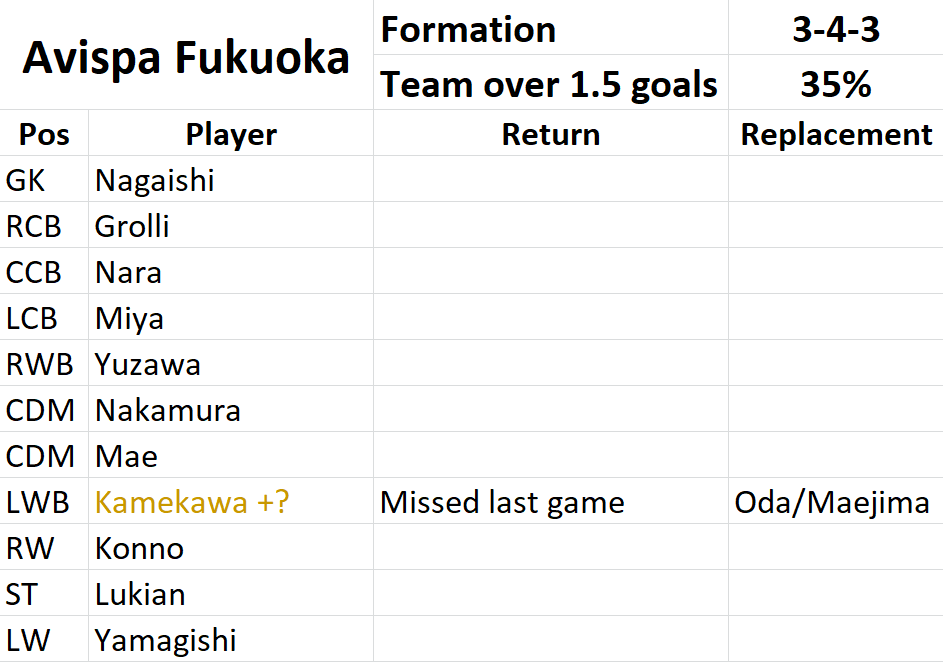Select the 35% value cell
This screenshot has width=943, height=662.
pyautogui.click(x=836, y=82)
